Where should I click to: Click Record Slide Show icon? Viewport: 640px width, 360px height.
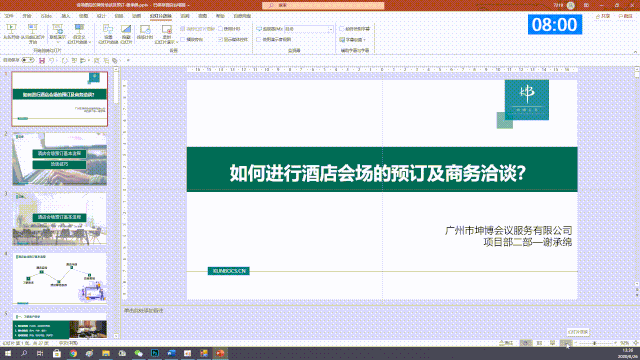(x=166, y=29)
